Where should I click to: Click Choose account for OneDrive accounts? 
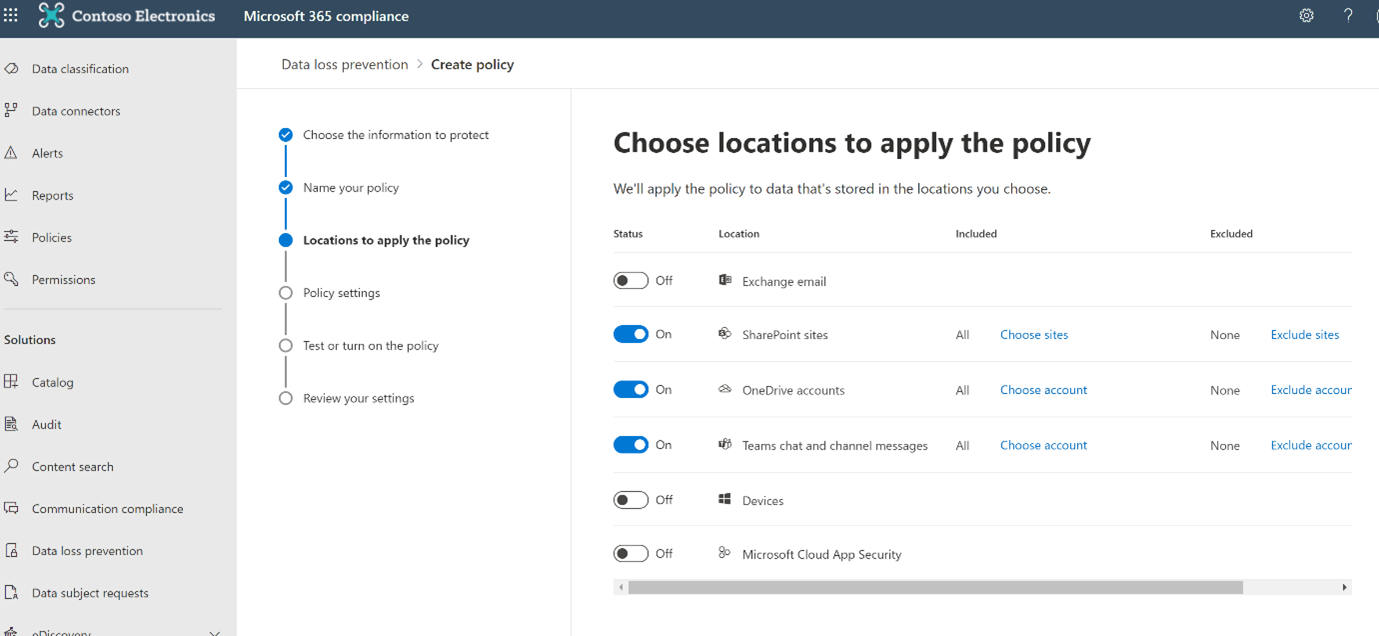pyautogui.click(x=1043, y=390)
